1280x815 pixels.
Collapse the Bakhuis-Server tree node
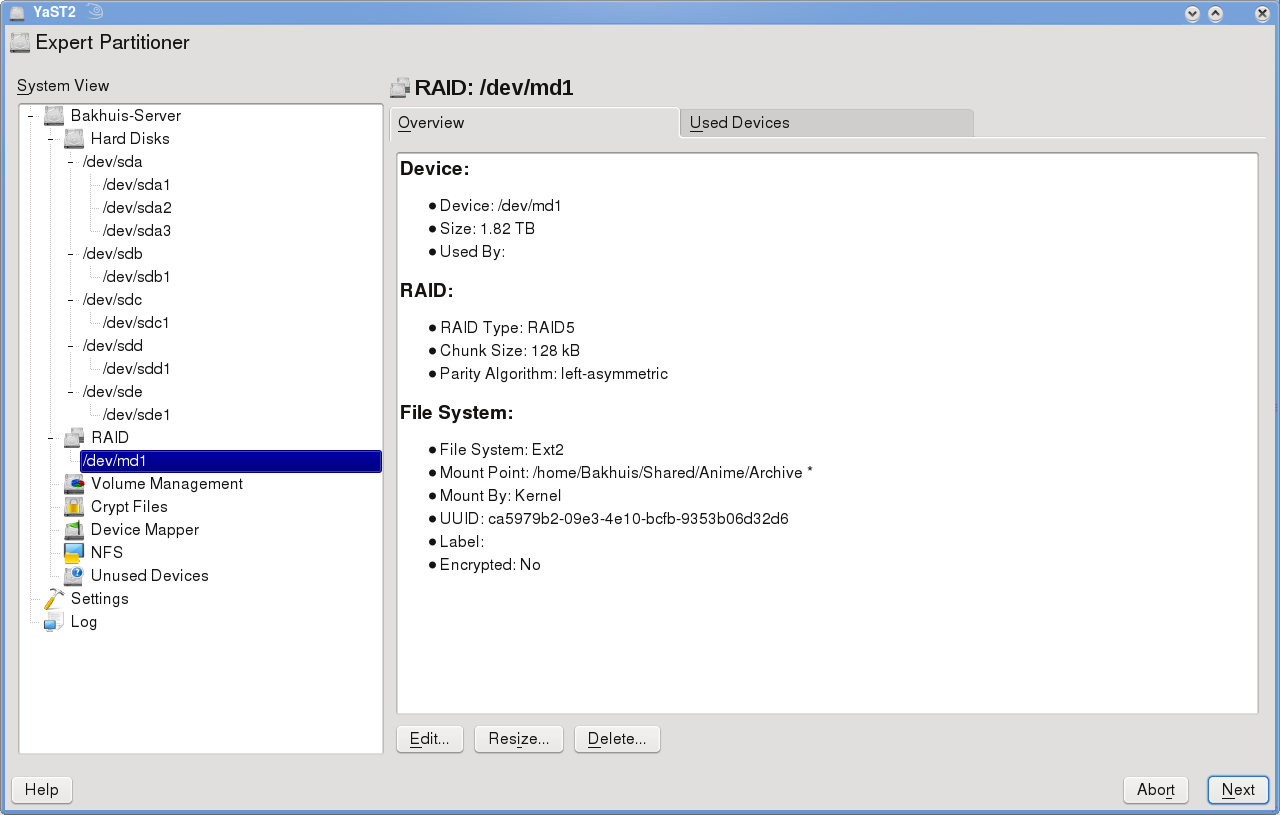[x=31, y=116]
